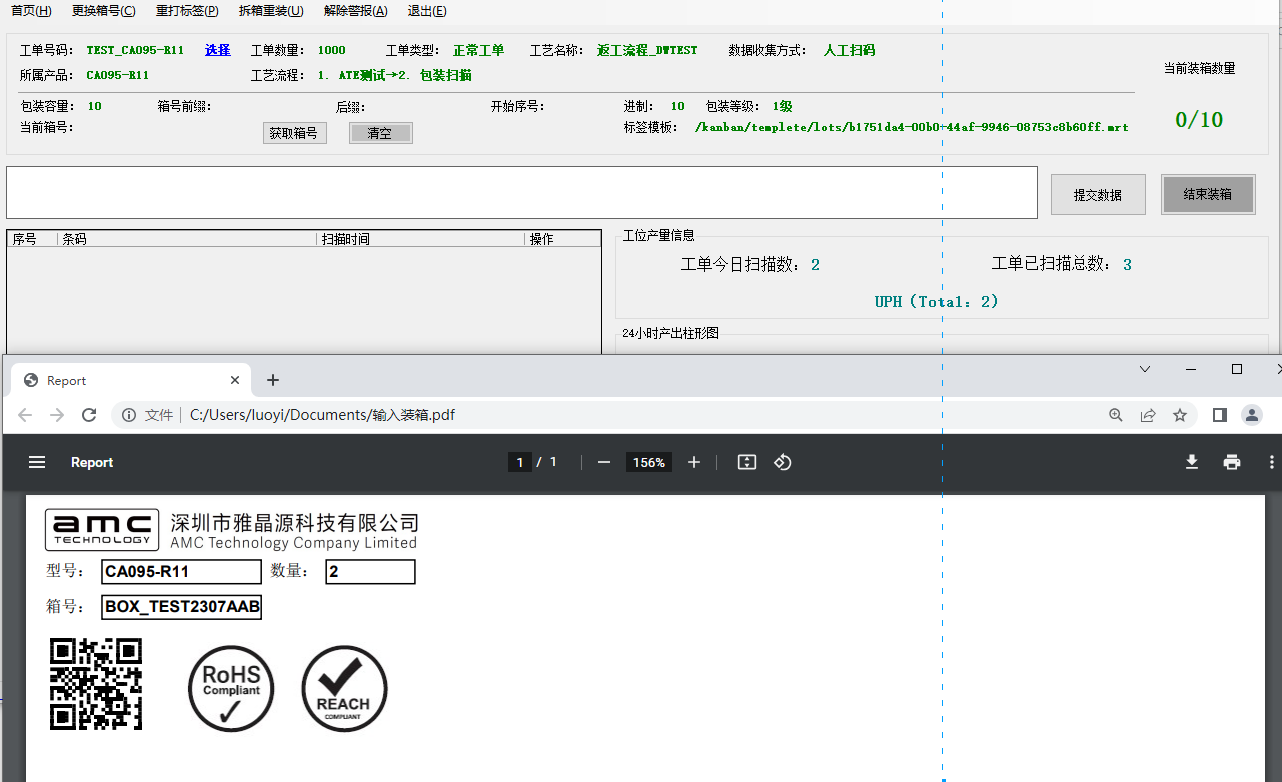Open the 重打标签(P) menu
The height and width of the screenshot is (782, 1282).
[x=187, y=11]
